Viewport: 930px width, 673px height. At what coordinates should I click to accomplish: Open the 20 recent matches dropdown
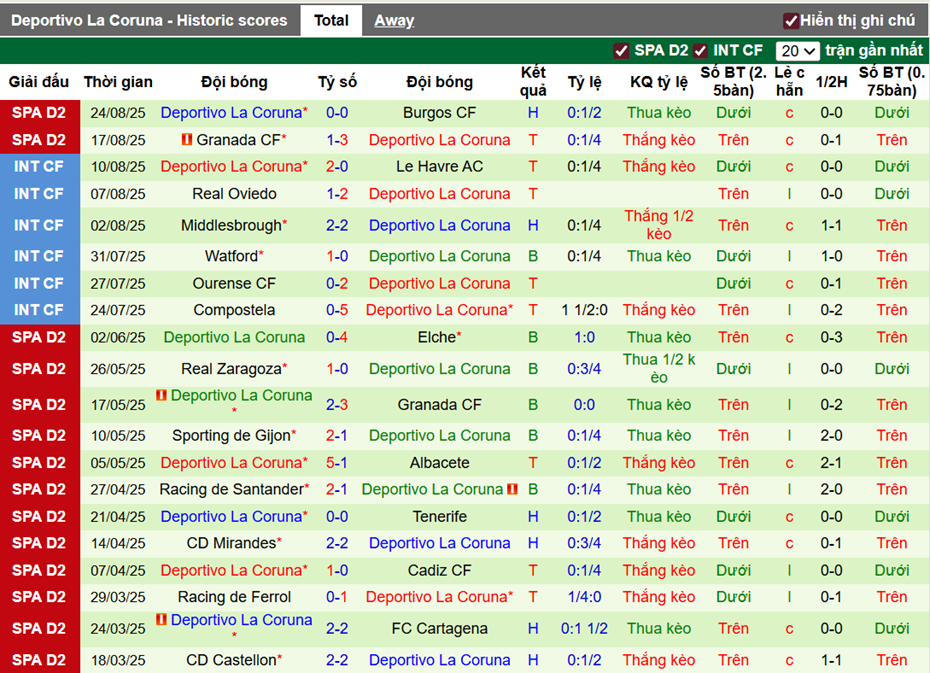pyautogui.click(x=797, y=51)
